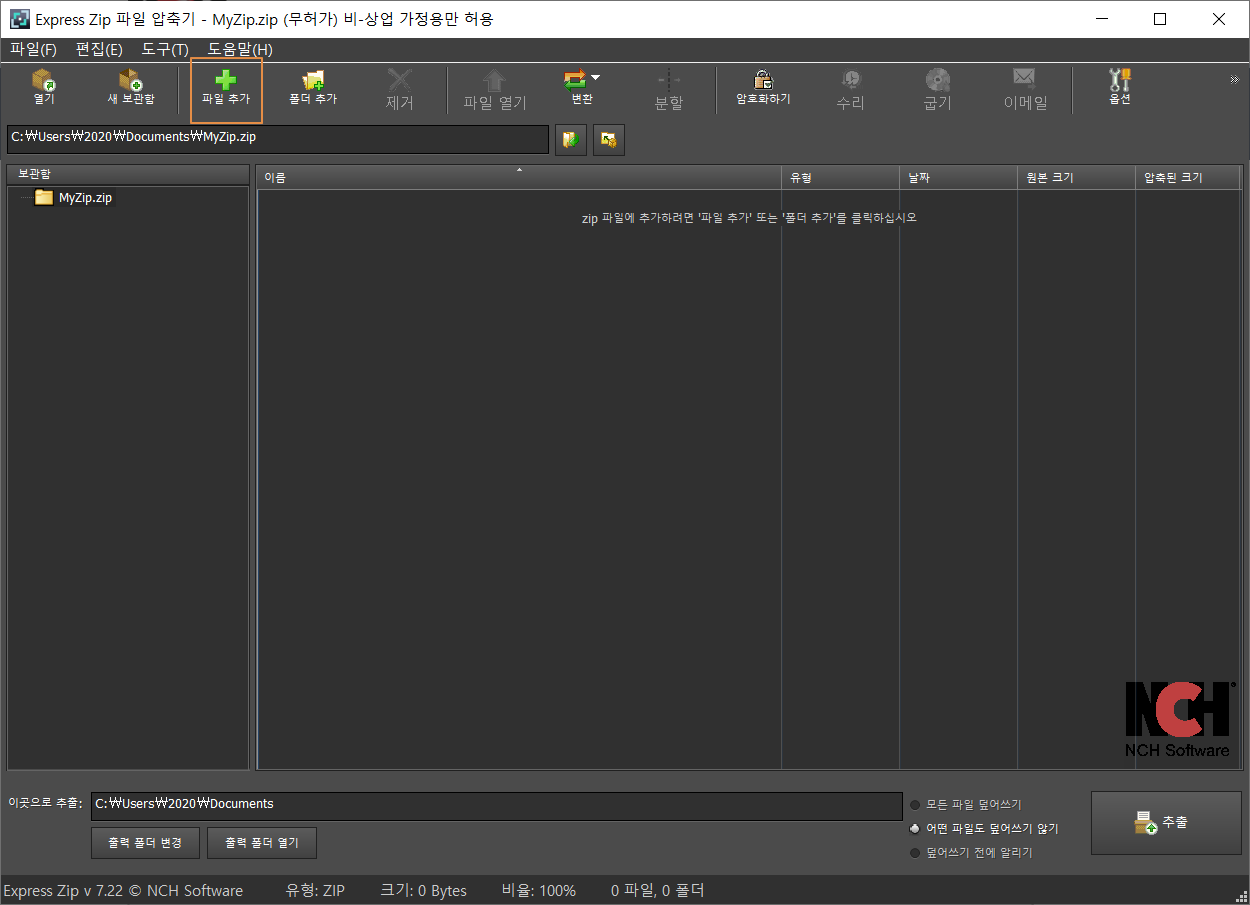Screen dimensions: 1250x905
Task: Open the dropdown arrow next to 변환
Action: tap(595, 77)
